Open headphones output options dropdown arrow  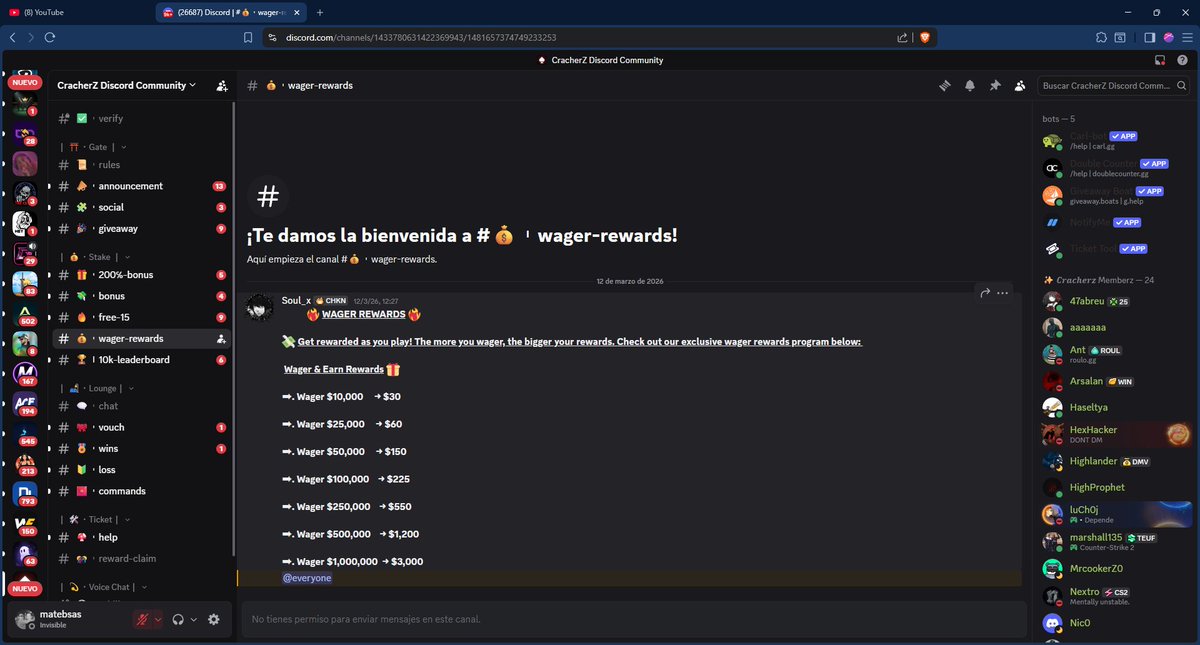coord(193,619)
